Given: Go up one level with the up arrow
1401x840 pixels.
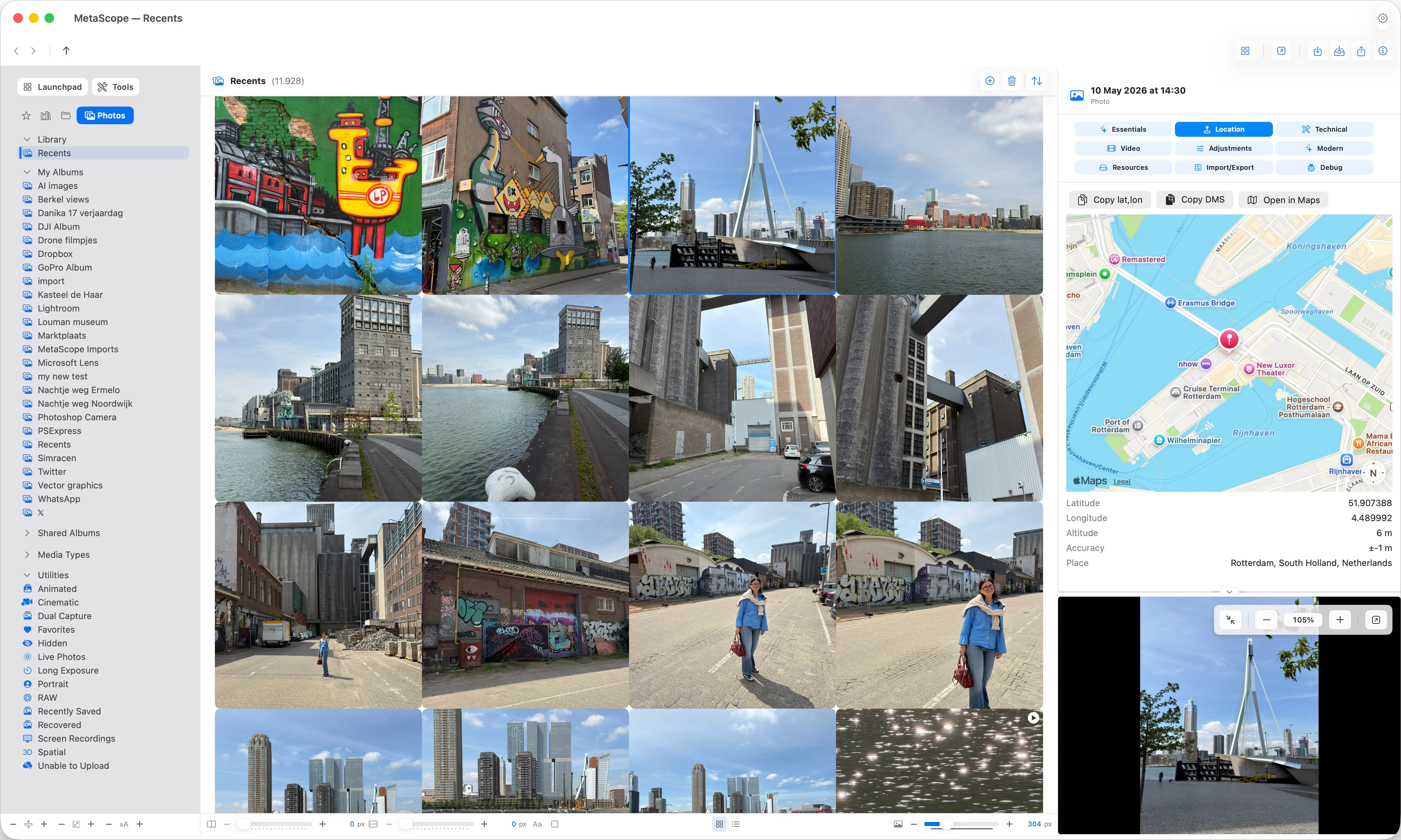Looking at the screenshot, I should [x=66, y=51].
